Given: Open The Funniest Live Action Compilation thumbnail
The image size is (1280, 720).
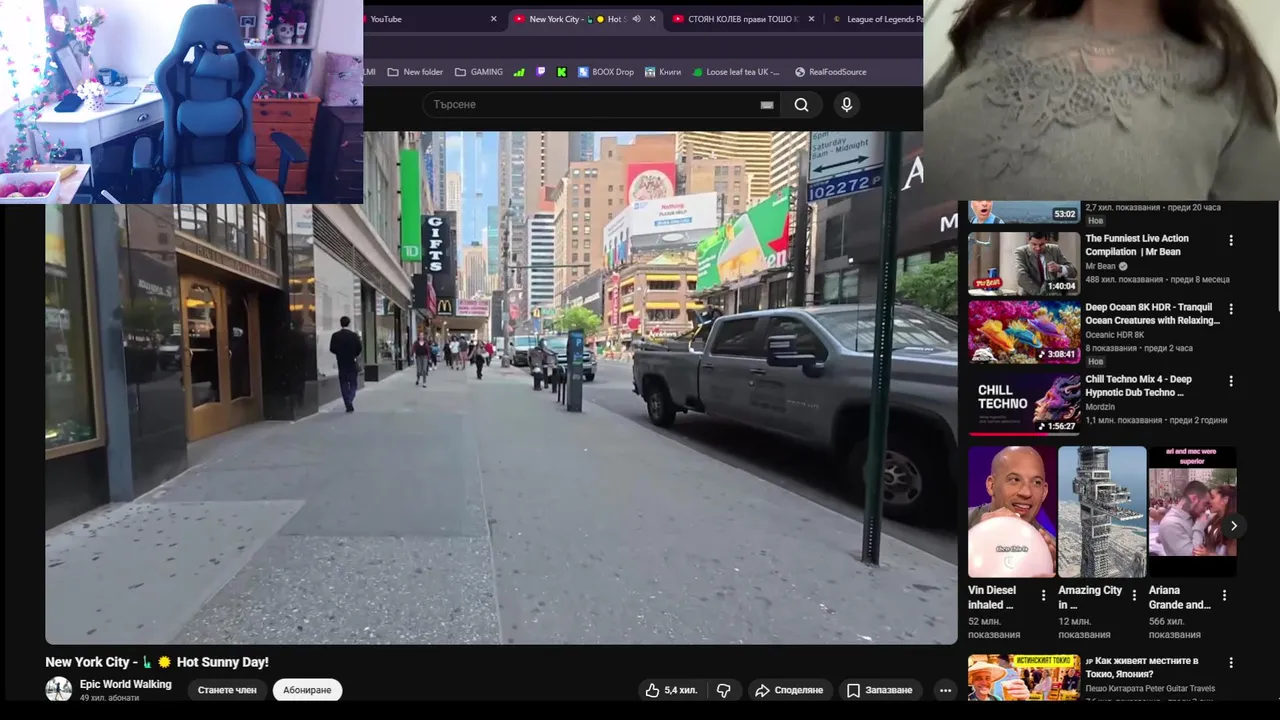Looking at the screenshot, I should point(1024,264).
